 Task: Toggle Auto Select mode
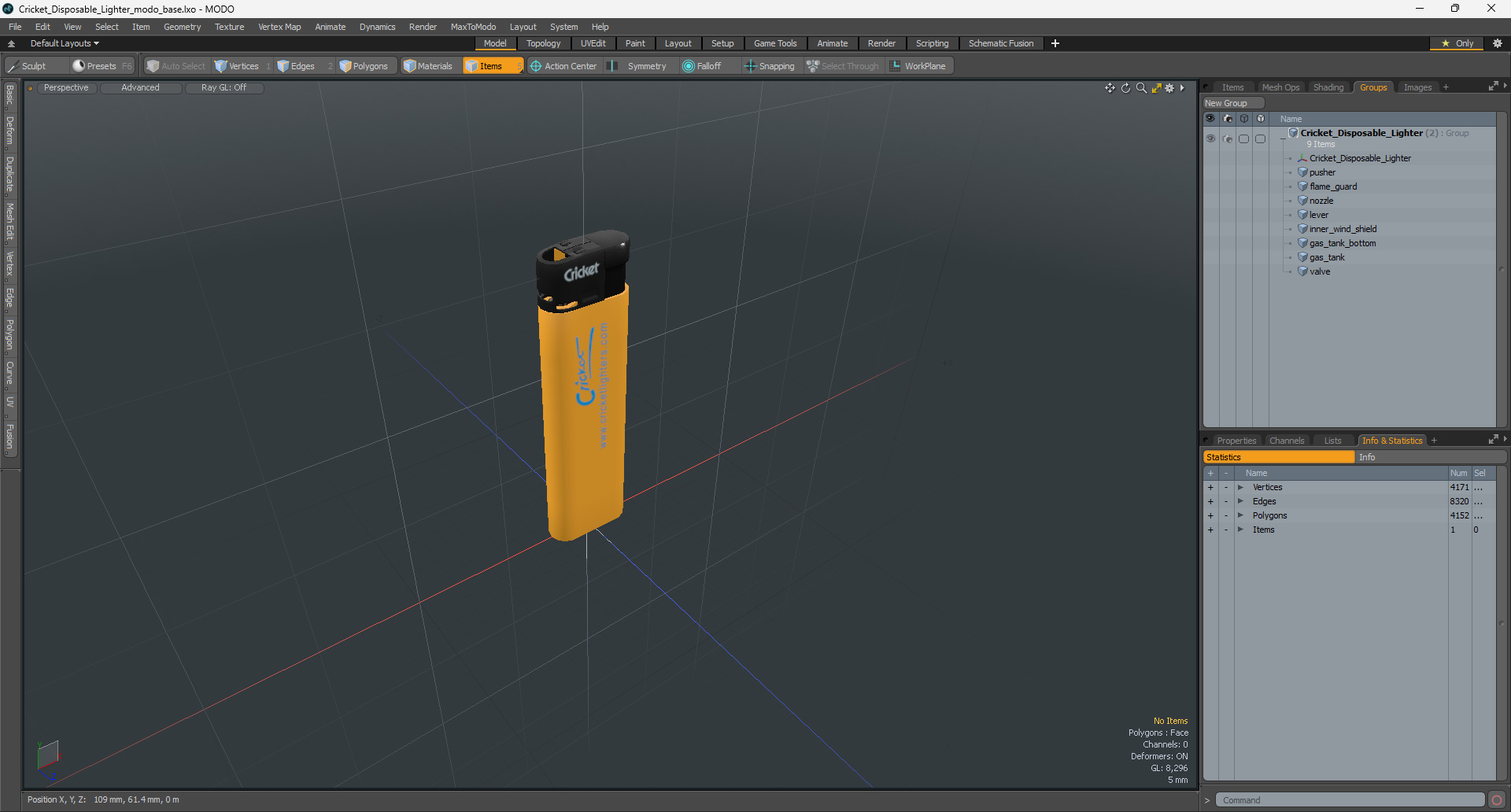pyautogui.click(x=175, y=66)
